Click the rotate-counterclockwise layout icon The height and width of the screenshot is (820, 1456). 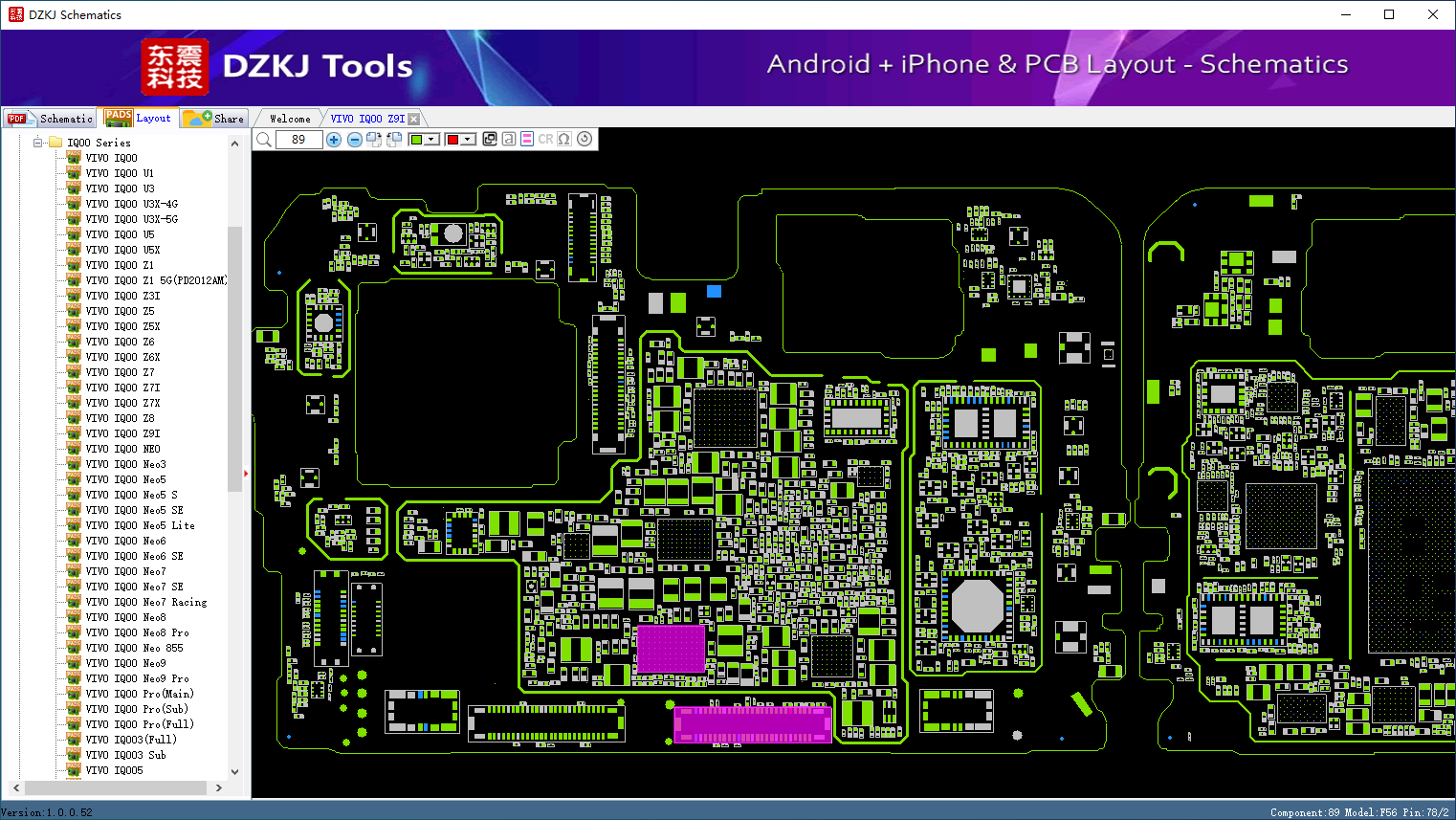coord(394,140)
